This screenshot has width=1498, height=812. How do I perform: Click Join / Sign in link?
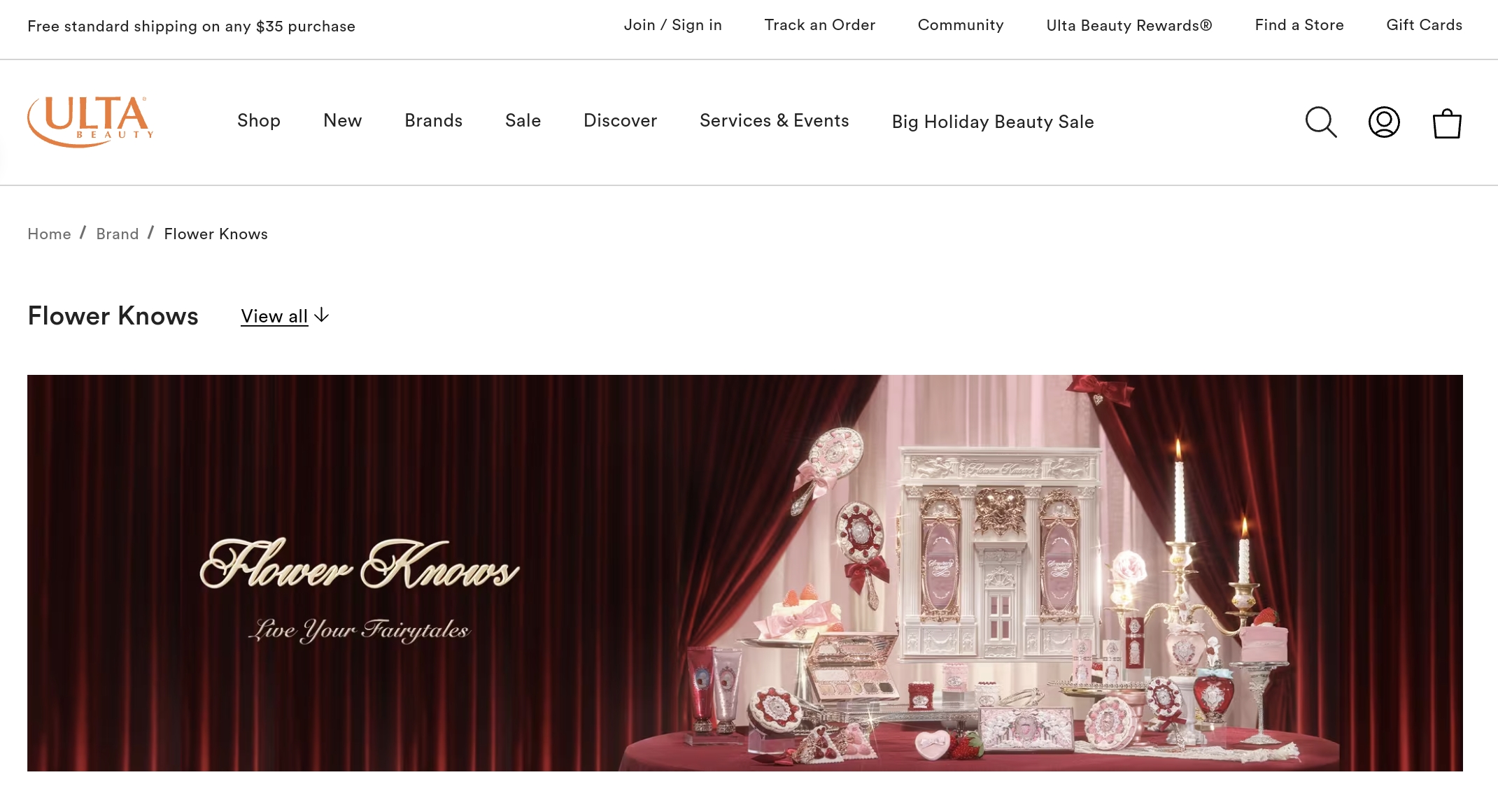coord(672,25)
